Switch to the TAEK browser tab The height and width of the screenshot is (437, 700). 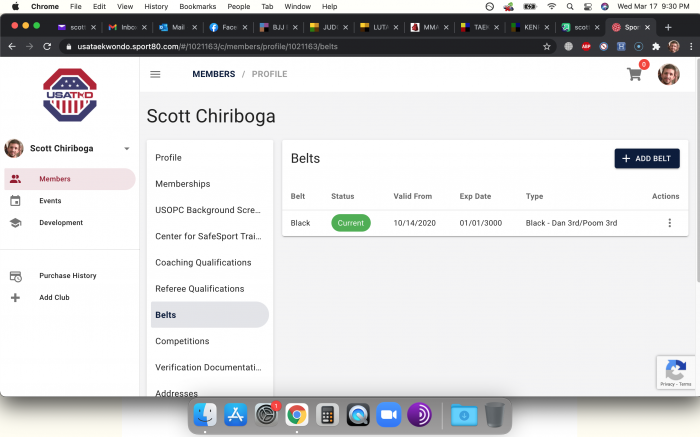480,27
